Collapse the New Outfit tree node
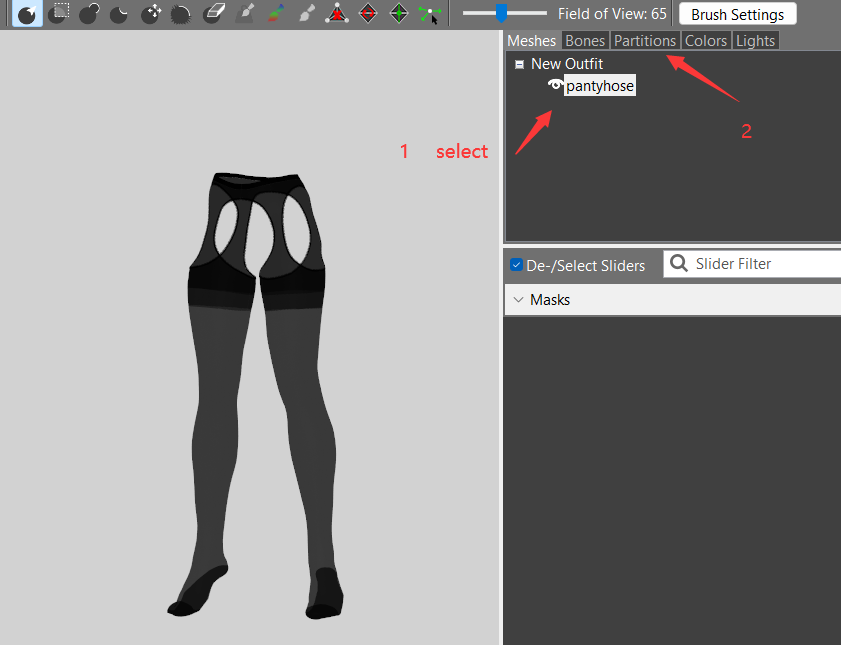This screenshot has height=645, width=841. click(x=519, y=64)
